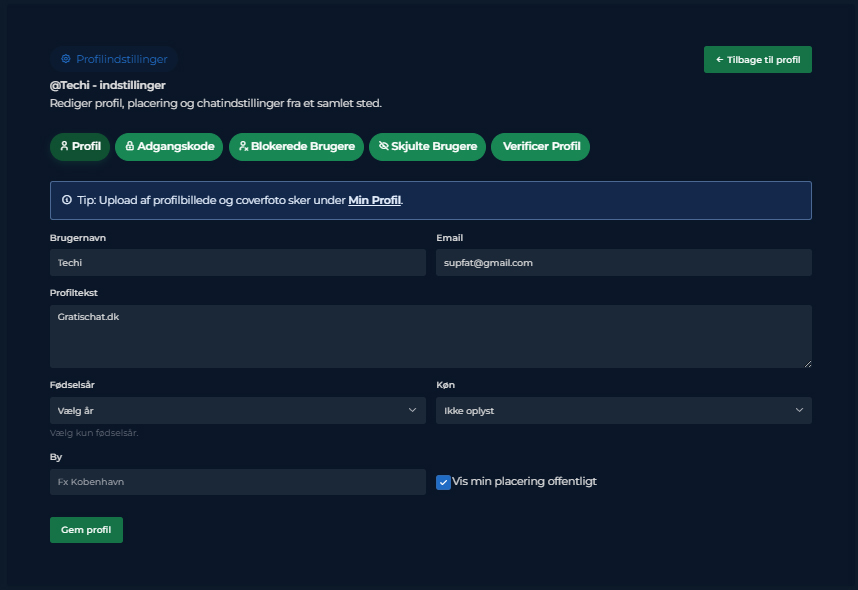Image resolution: width=858 pixels, height=590 pixels.
Task: Click the blocked-user icon on Blokerede Brugere
Action: [x=242, y=146]
